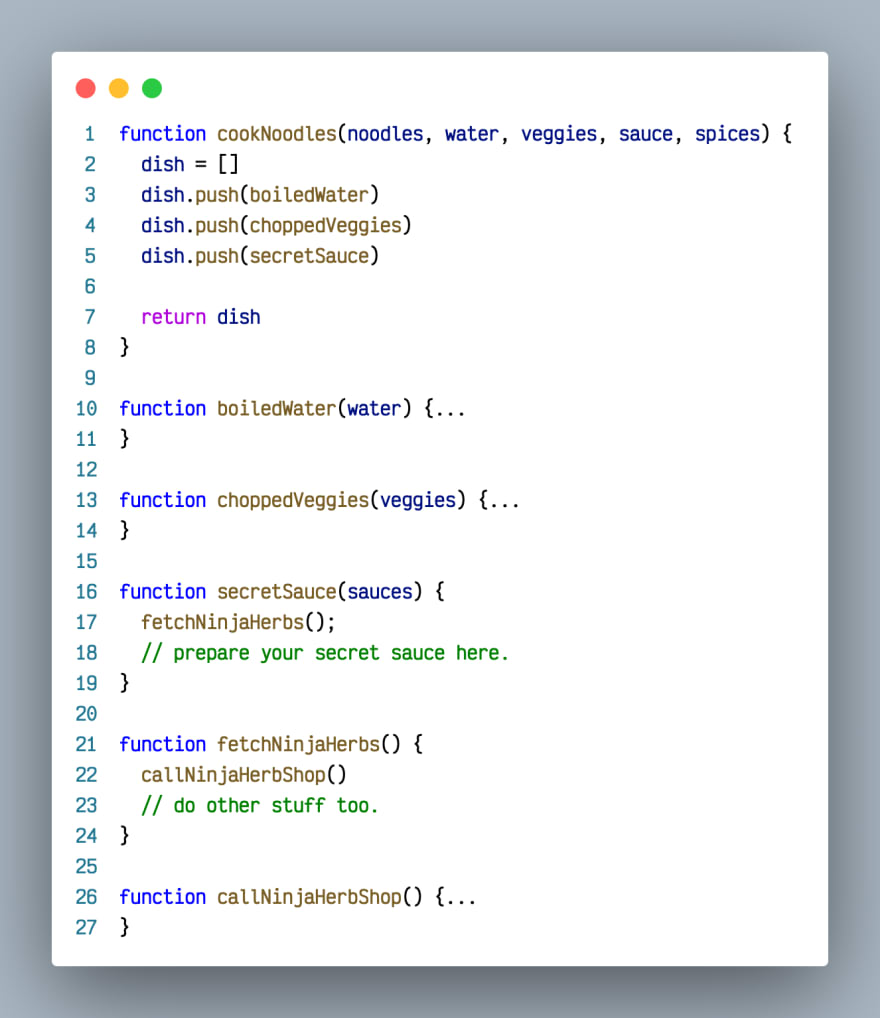Image resolution: width=880 pixels, height=1018 pixels.
Task: Click the red close window dot
Action: pos(86,88)
